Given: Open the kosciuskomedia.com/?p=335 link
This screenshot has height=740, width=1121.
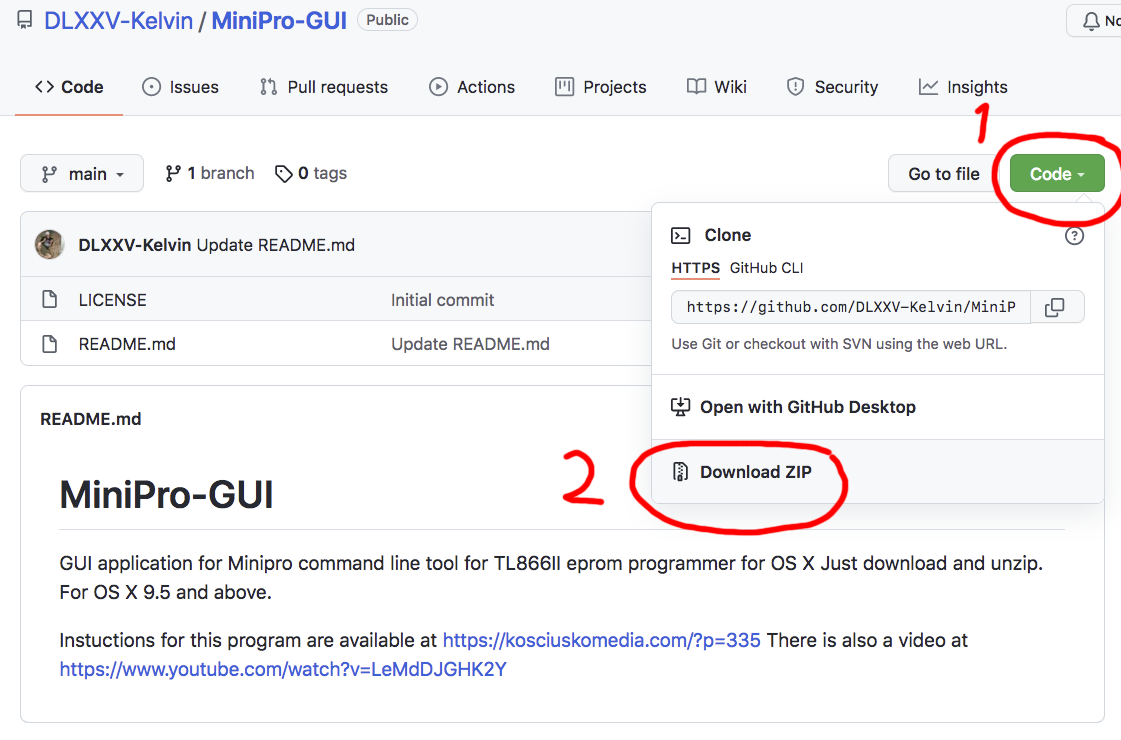Looking at the screenshot, I should tap(601, 641).
